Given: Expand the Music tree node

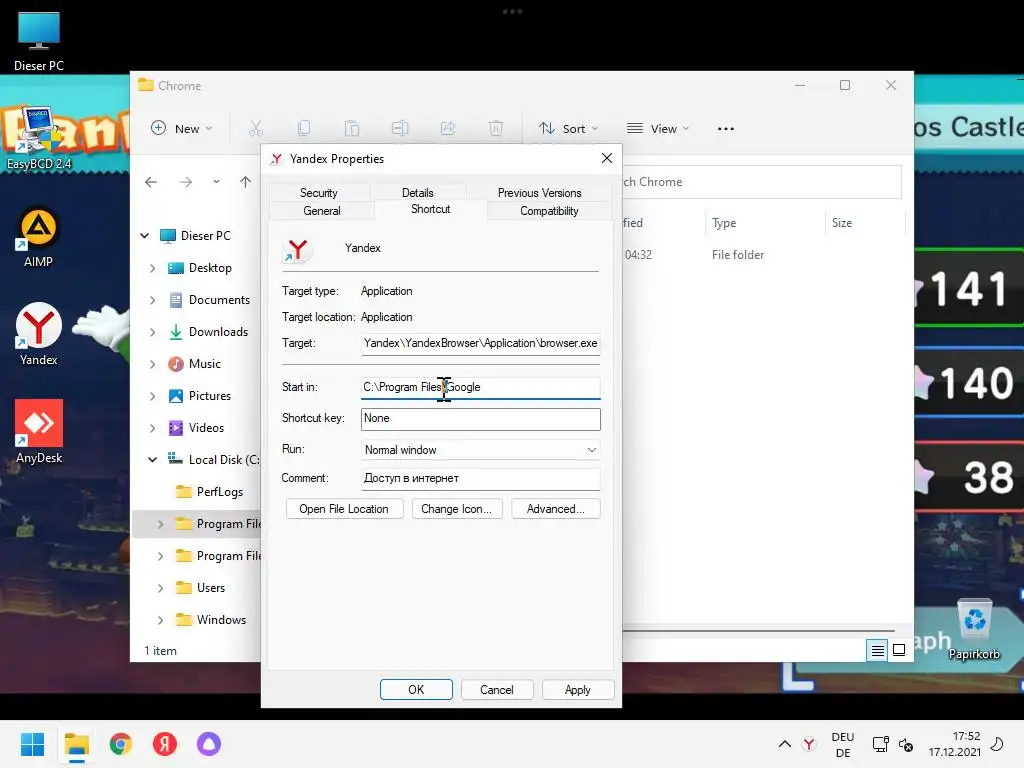Looking at the screenshot, I should [x=153, y=364].
